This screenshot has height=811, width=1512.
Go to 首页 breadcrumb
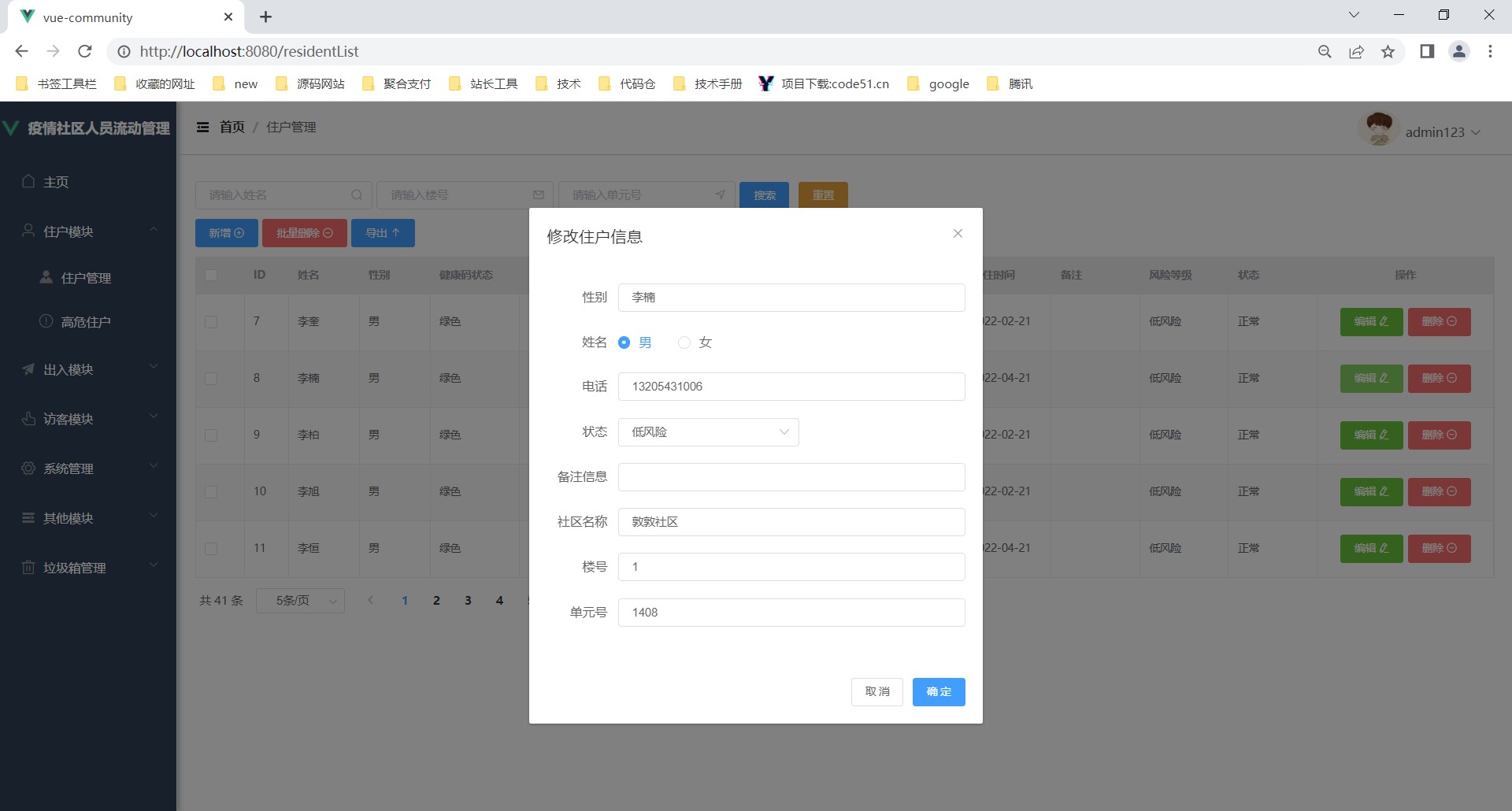(232, 127)
